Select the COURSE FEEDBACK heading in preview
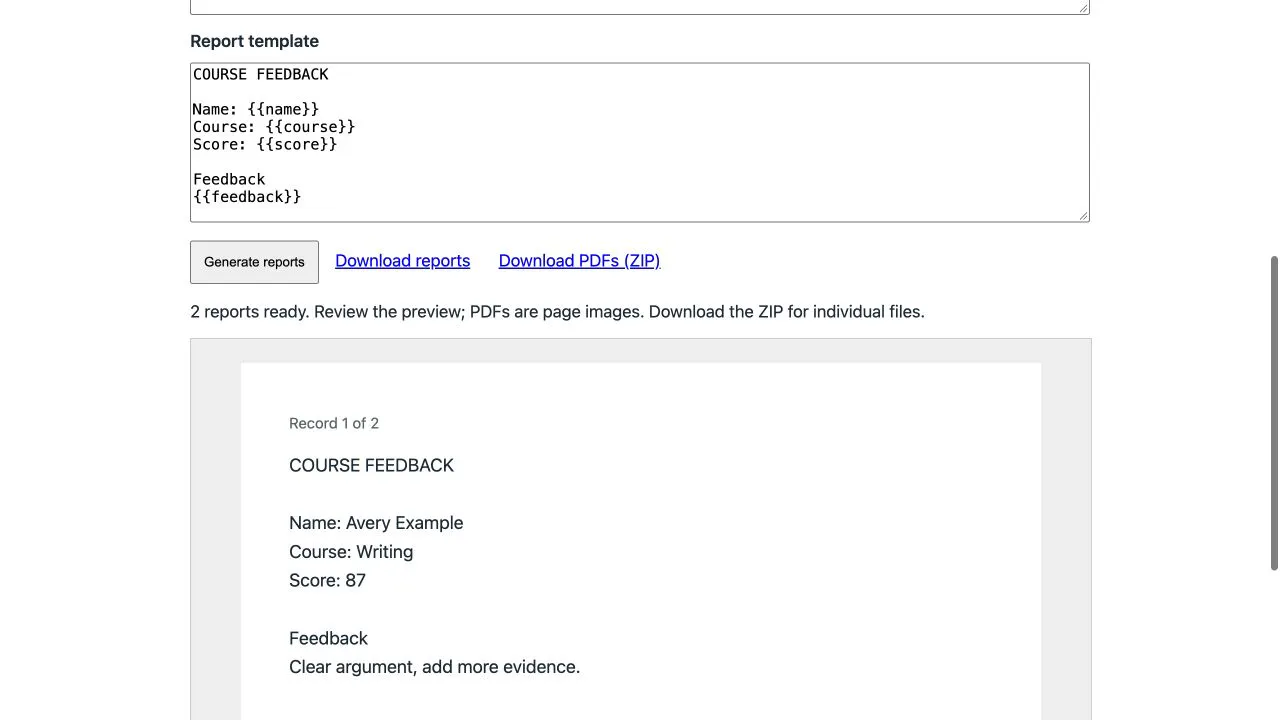The width and height of the screenshot is (1280, 720). point(371,466)
